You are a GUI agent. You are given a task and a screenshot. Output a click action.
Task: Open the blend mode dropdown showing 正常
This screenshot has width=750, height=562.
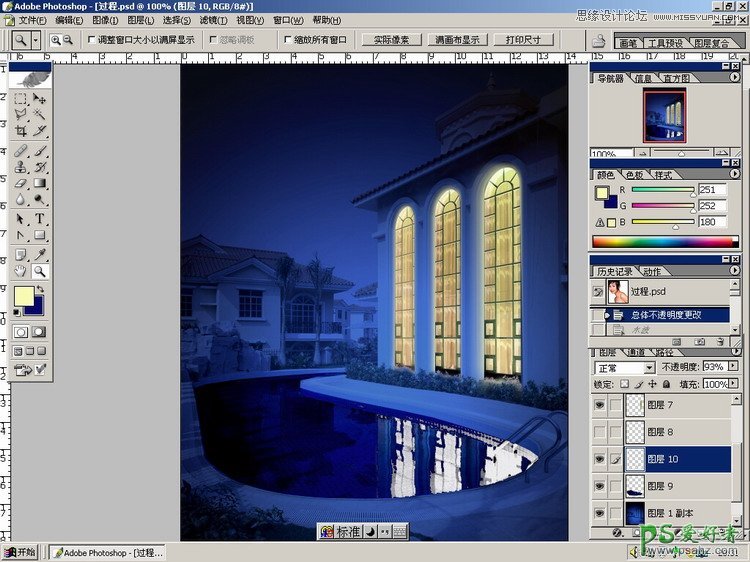(x=649, y=368)
